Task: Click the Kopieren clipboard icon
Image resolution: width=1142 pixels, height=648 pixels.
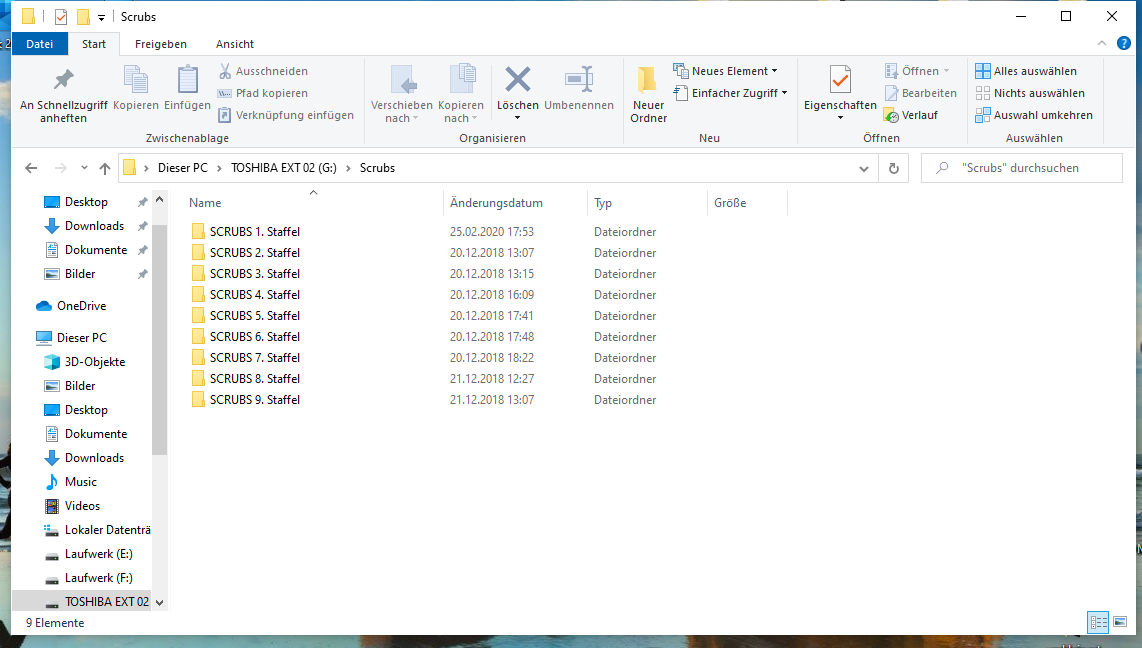Action: click(x=135, y=80)
